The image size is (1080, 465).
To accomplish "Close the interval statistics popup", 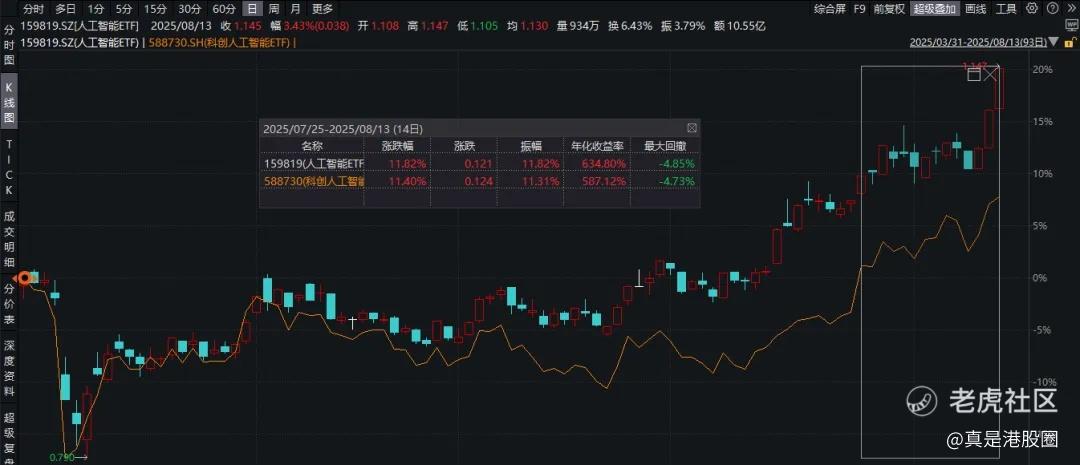I will (x=692, y=128).
